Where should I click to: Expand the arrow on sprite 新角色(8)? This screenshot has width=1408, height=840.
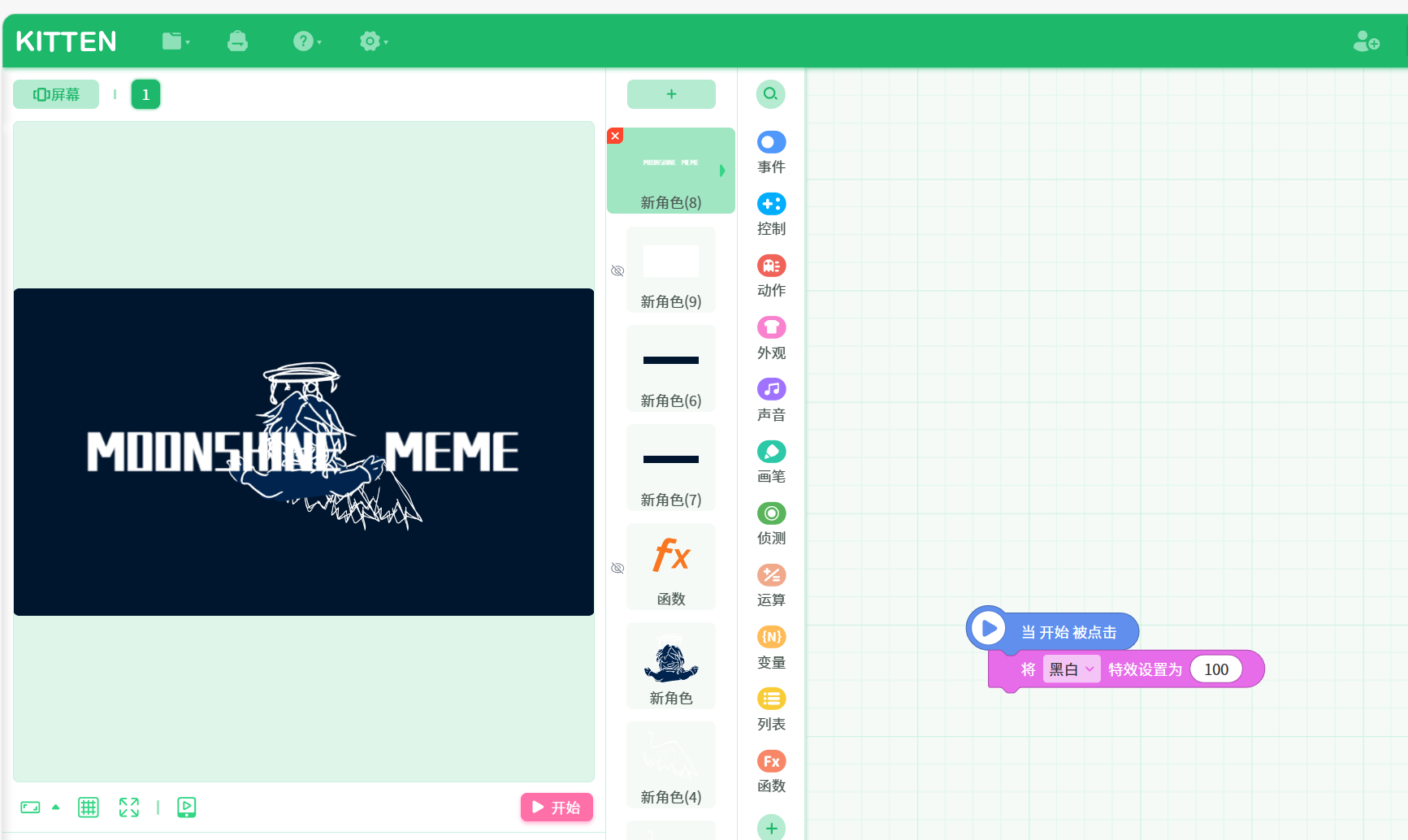pyautogui.click(x=722, y=171)
